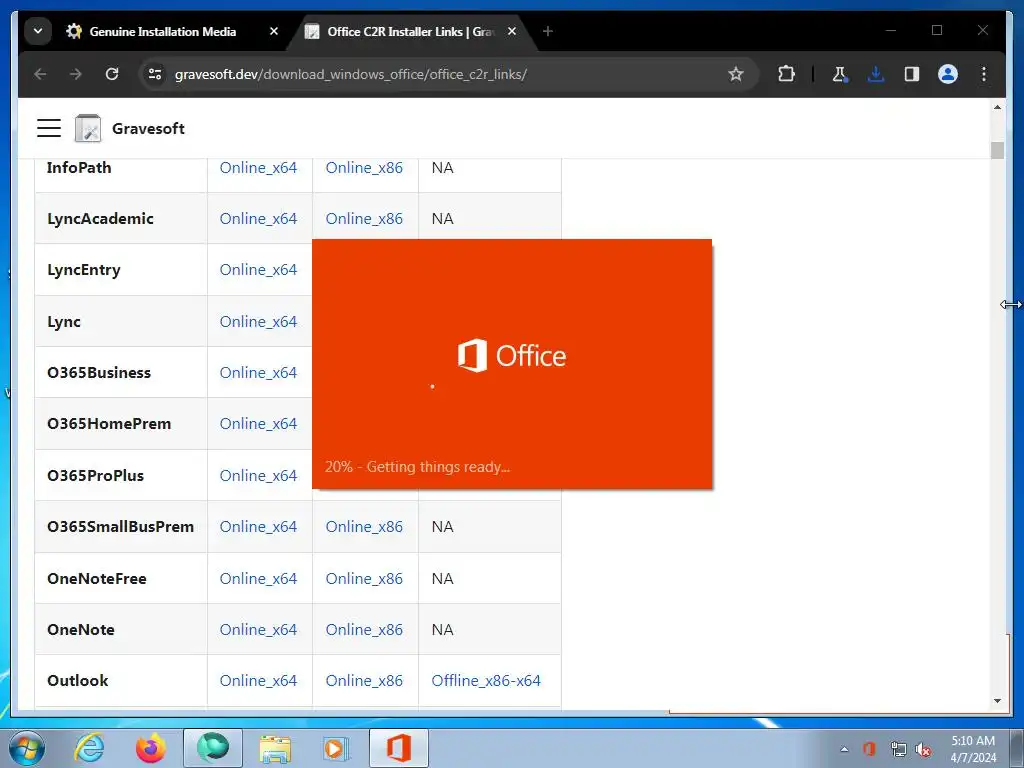Click the vertical scrollbar thumb

[997, 150]
